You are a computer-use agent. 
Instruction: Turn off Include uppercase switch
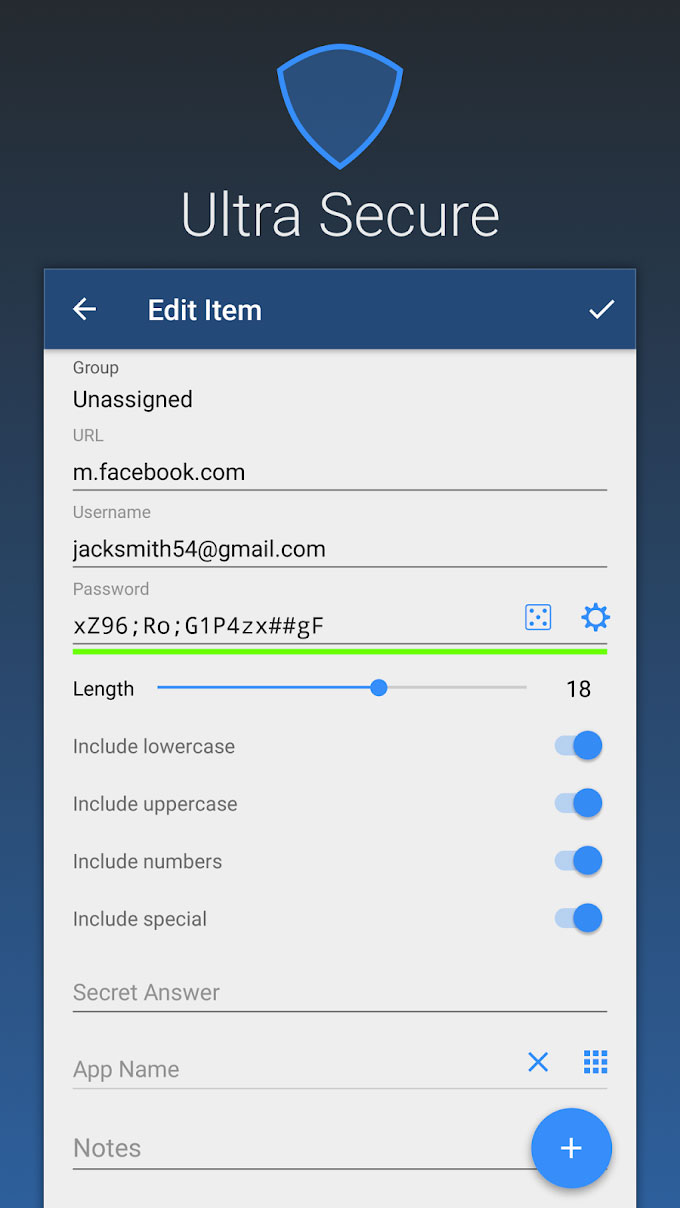point(580,803)
